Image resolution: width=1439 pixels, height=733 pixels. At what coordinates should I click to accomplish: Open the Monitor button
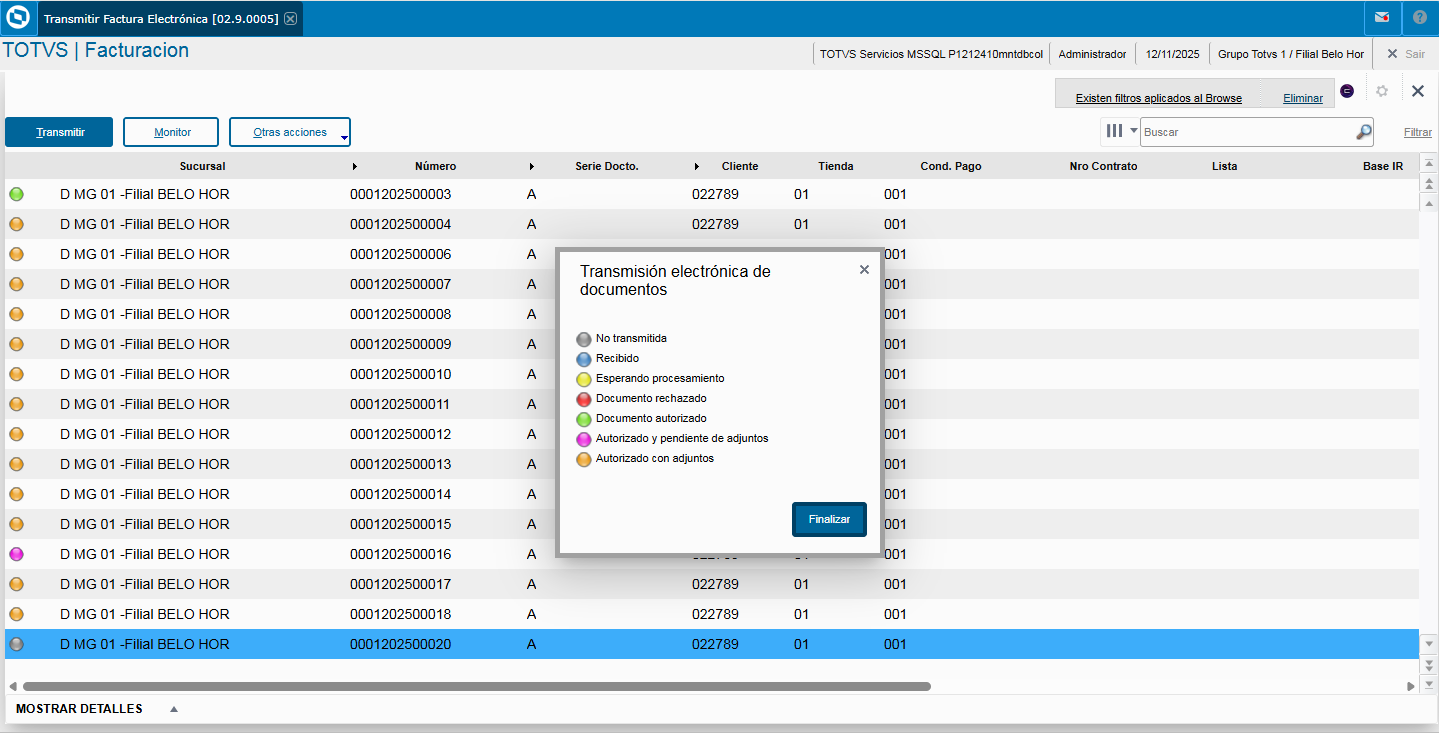click(171, 132)
